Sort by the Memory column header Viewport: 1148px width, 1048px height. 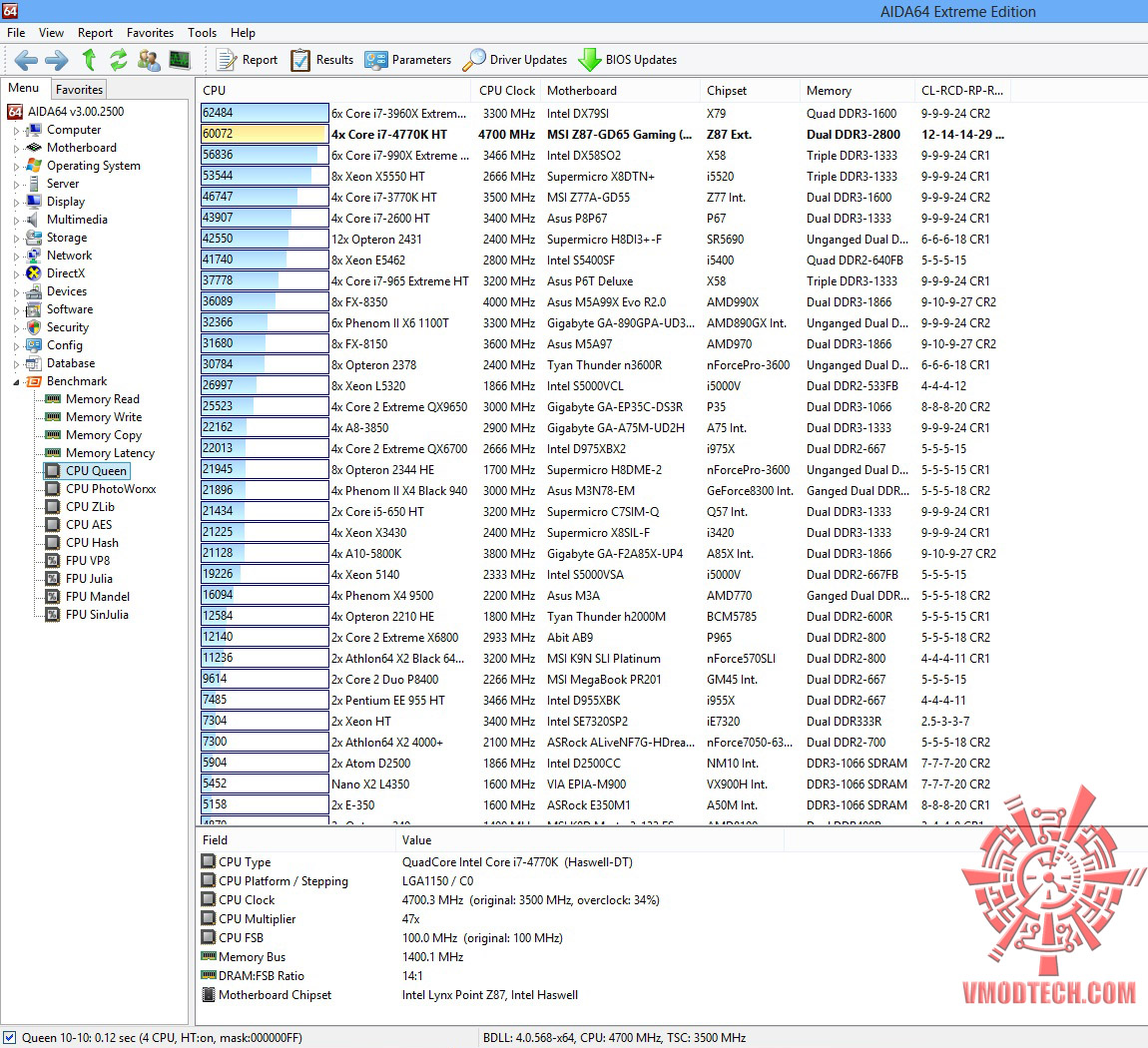tap(858, 91)
